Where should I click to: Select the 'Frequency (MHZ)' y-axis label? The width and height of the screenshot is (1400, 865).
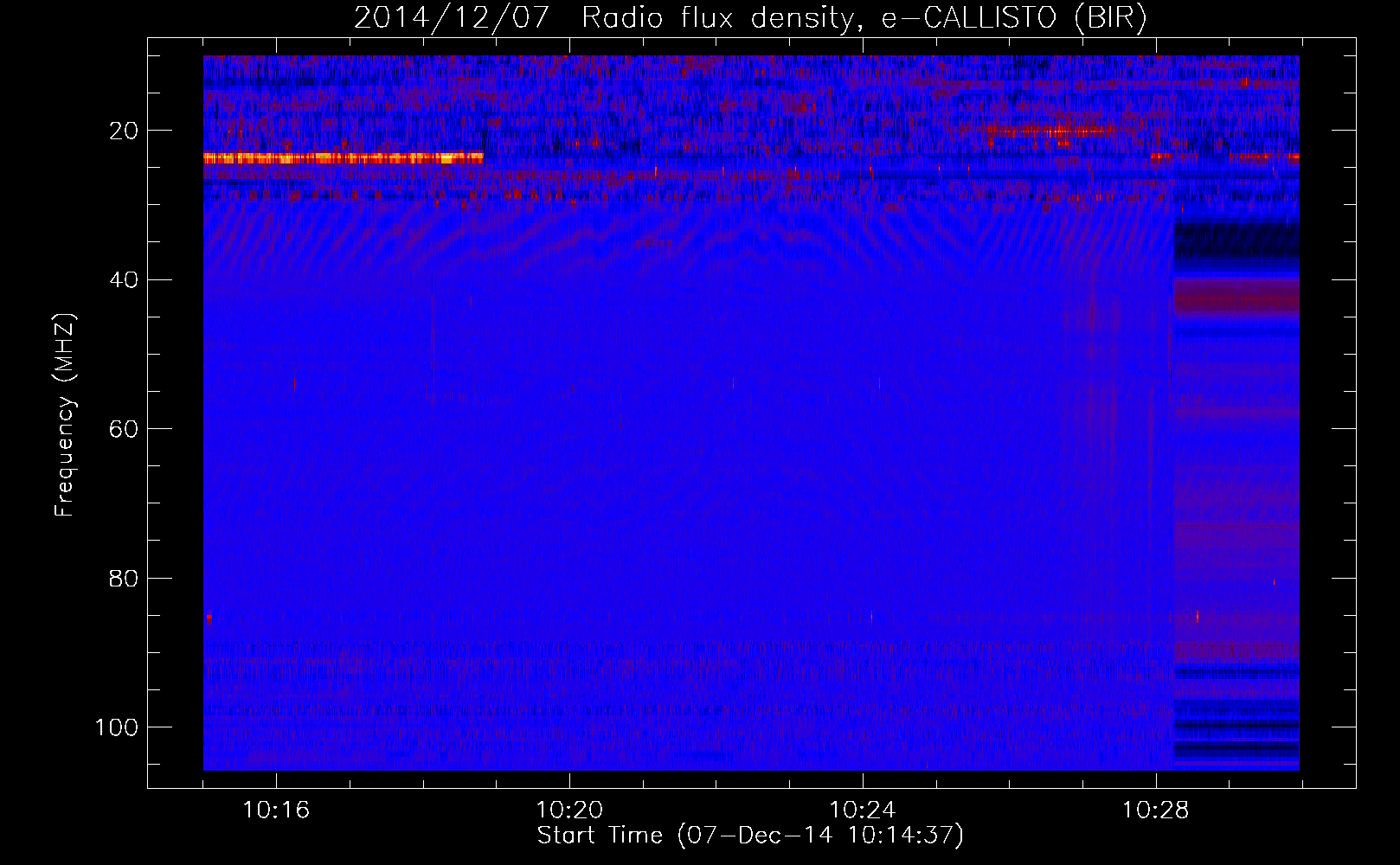coord(65,415)
